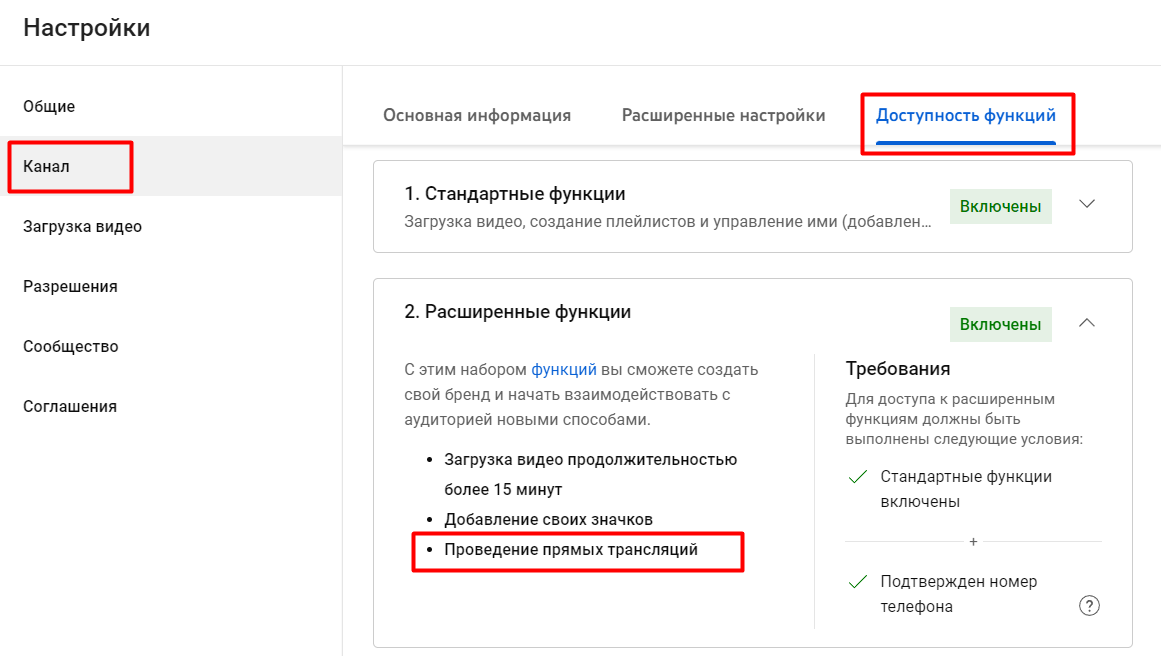Click checkmark icon beside Стандартные функции включены
The width and height of the screenshot is (1161, 656).
click(x=857, y=478)
